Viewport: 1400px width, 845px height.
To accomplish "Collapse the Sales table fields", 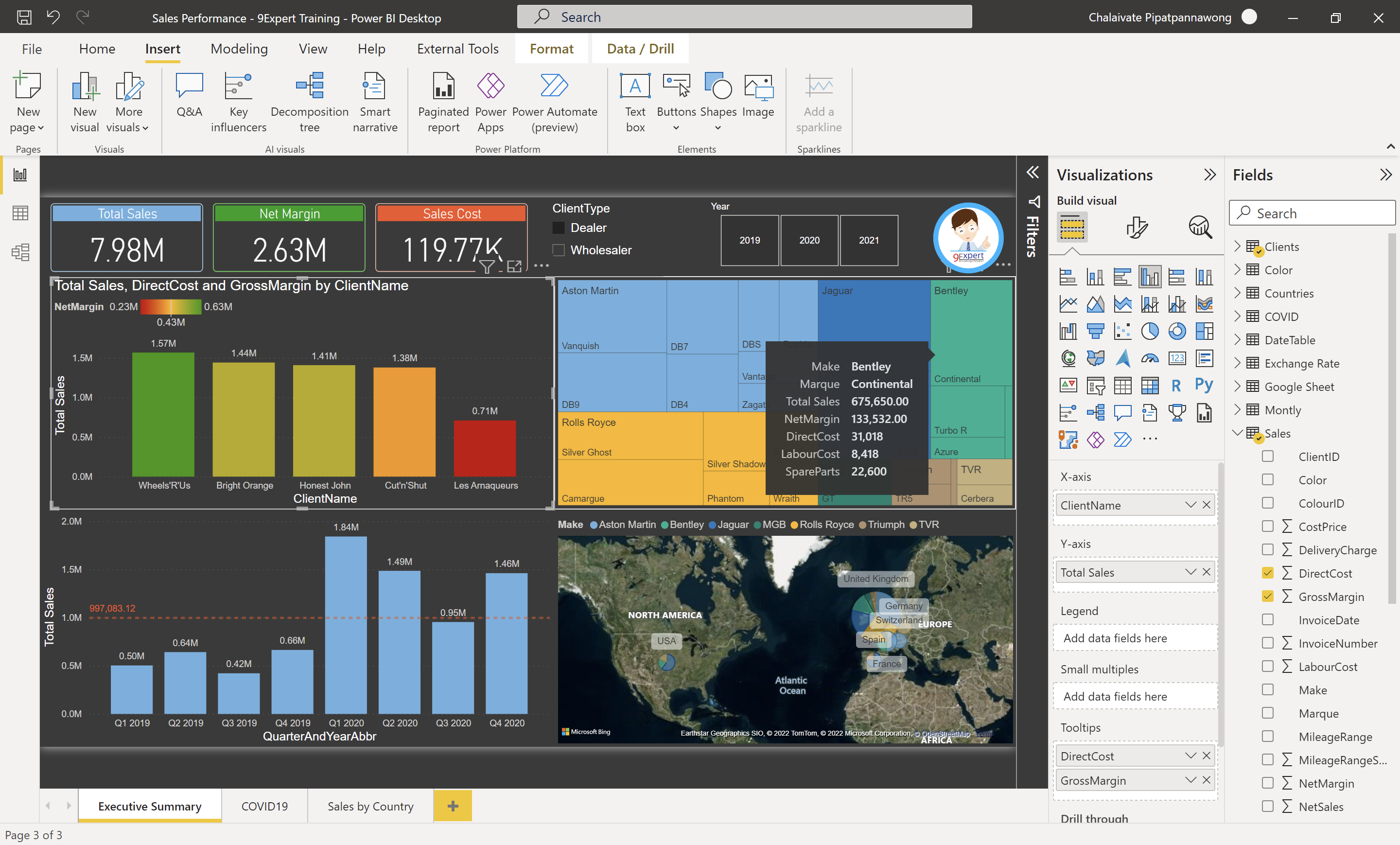I will tap(1238, 432).
